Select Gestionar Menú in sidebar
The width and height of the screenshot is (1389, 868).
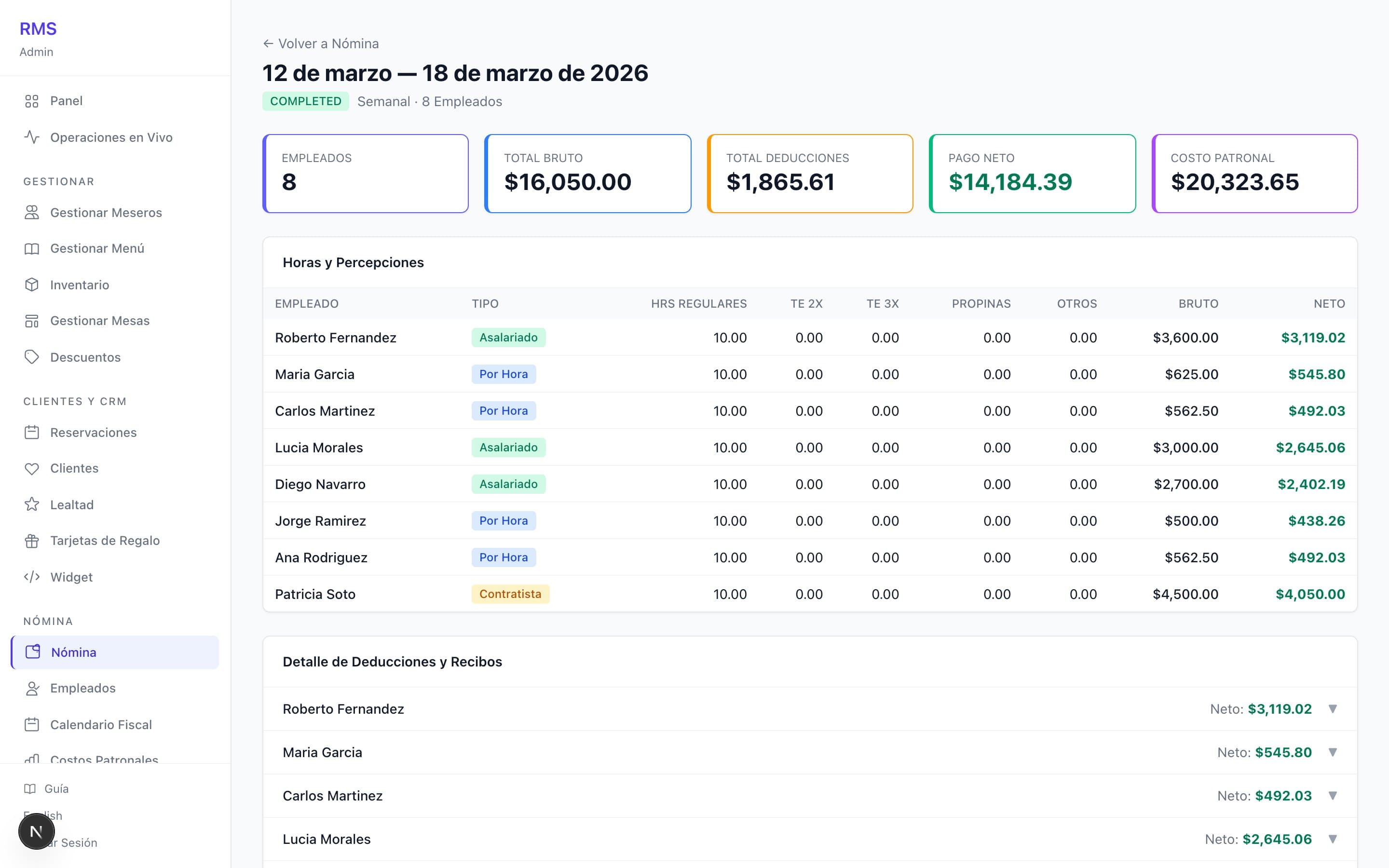point(115,248)
